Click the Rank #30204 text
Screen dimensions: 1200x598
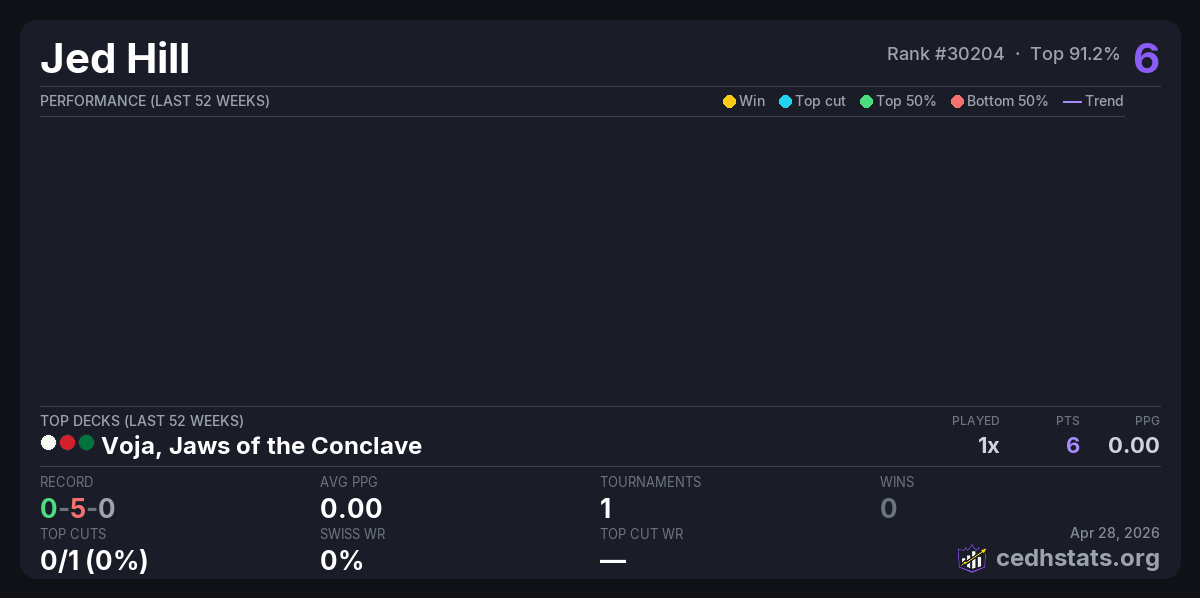pyautogui.click(x=945, y=54)
